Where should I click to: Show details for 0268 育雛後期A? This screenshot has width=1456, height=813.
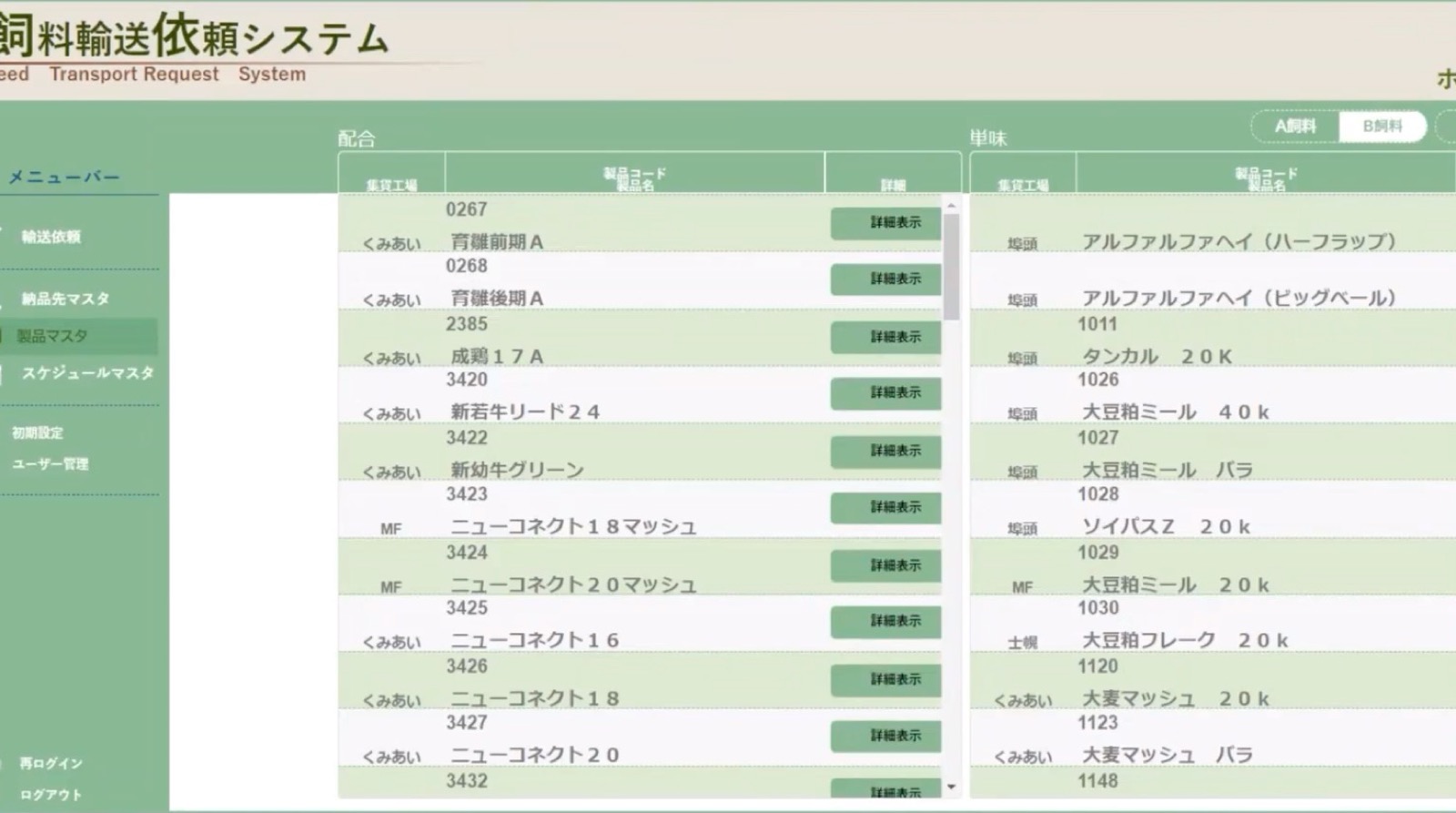[x=885, y=279]
